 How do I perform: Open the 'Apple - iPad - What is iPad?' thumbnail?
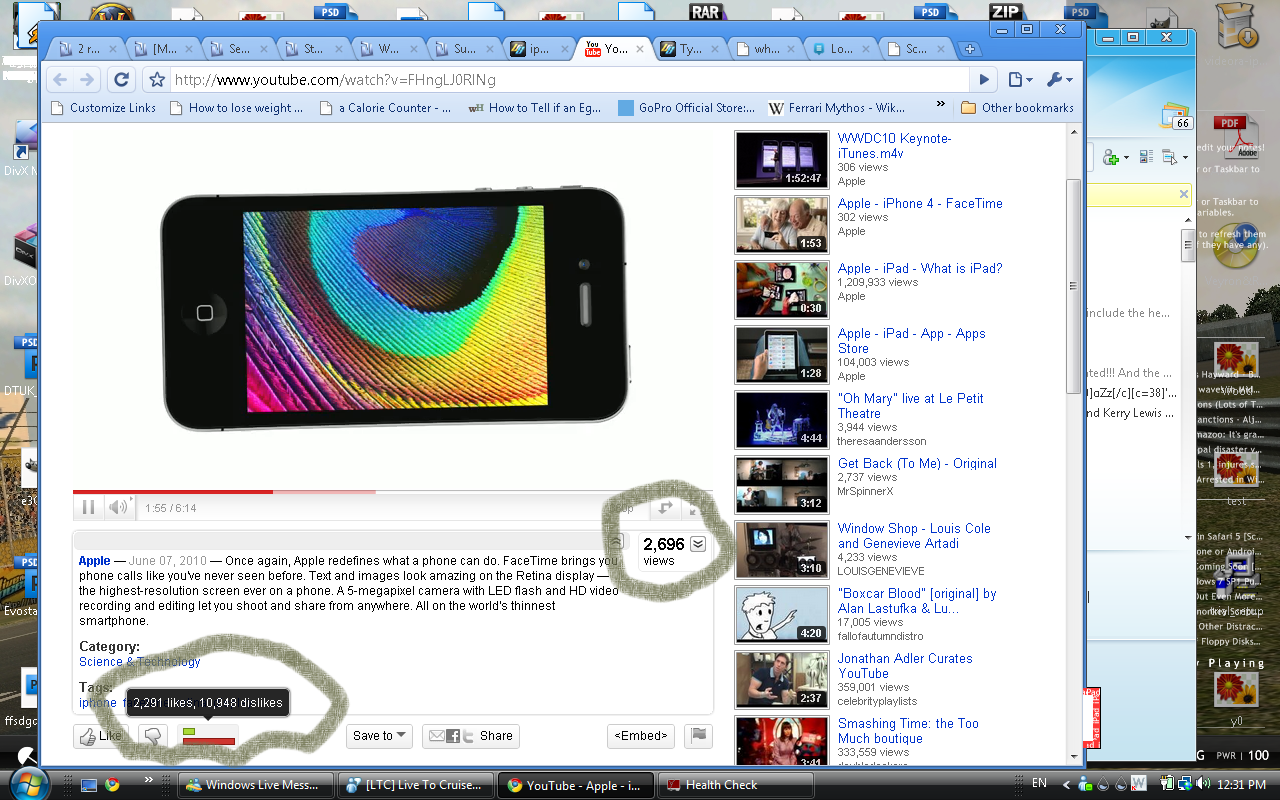pyautogui.click(x=782, y=290)
